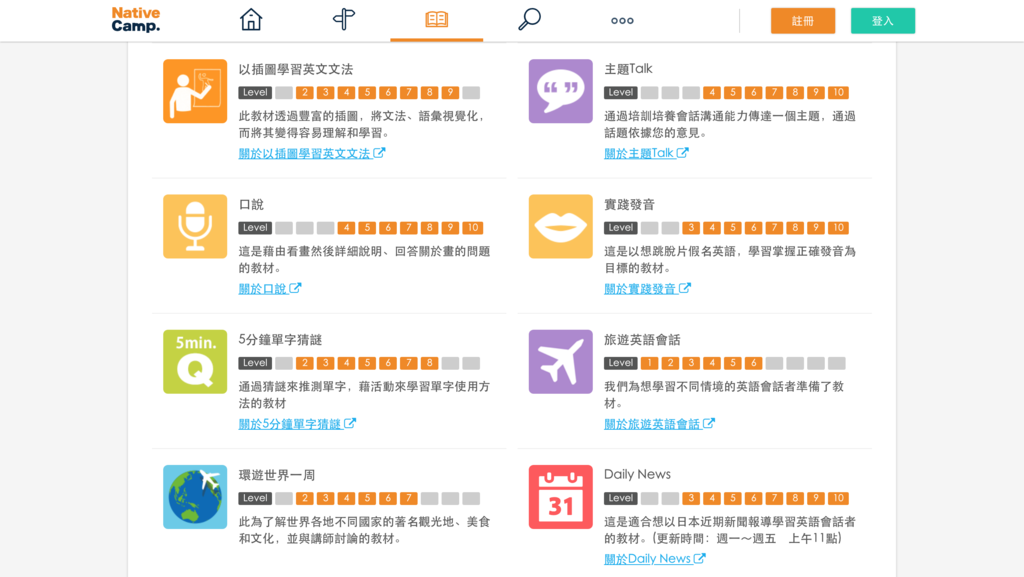This screenshot has height=577, width=1024.
Task: Select level 9 badge for 以插圖學習英文文法
Action: pyautogui.click(x=450, y=93)
